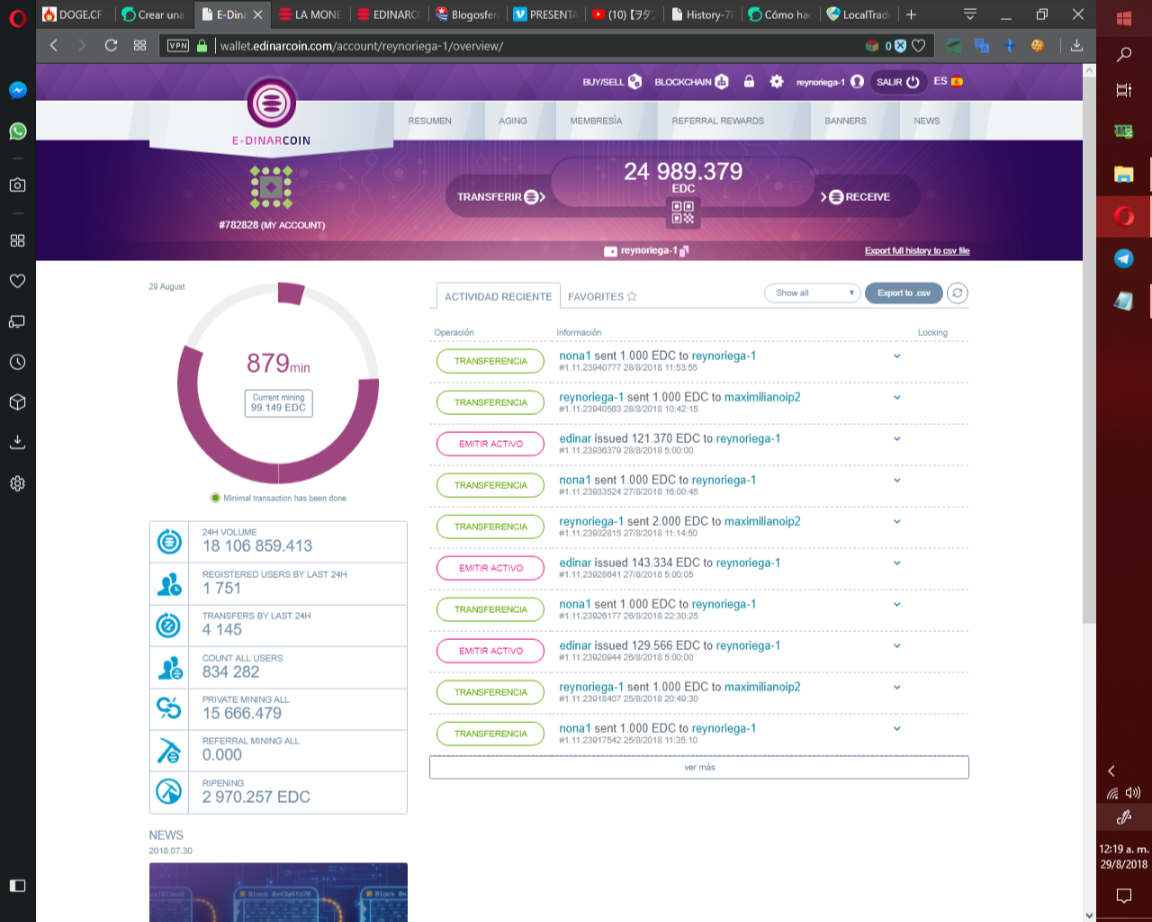Viewport: 1152px width, 922px height.
Task: Open new browser tab
Action: [911, 14]
